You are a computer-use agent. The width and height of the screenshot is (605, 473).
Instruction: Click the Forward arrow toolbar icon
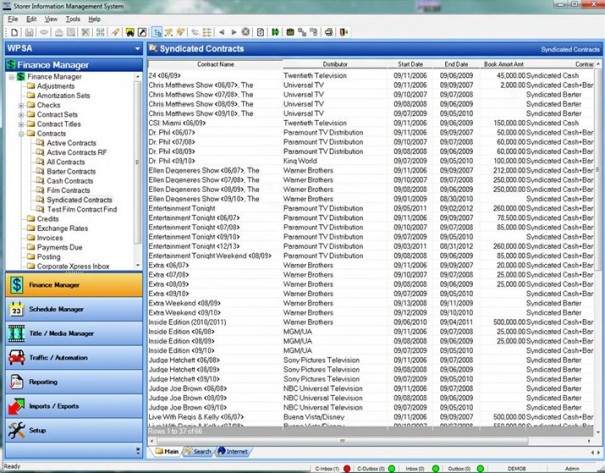click(233, 32)
